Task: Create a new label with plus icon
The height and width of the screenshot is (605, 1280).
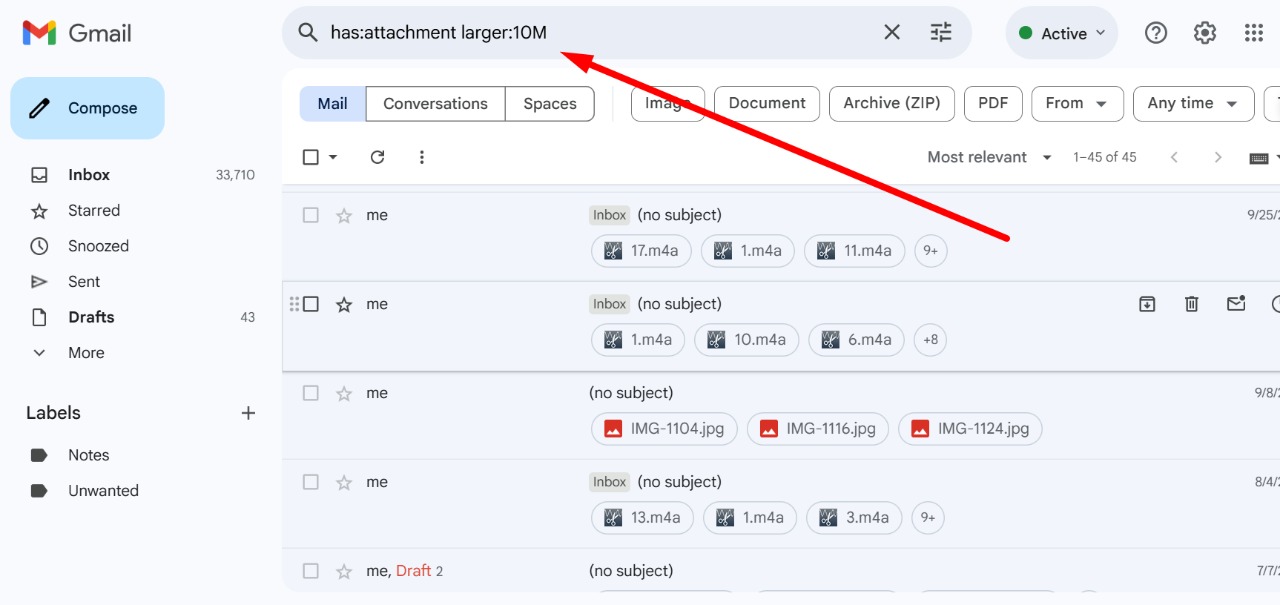Action: pyautogui.click(x=248, y=413)
